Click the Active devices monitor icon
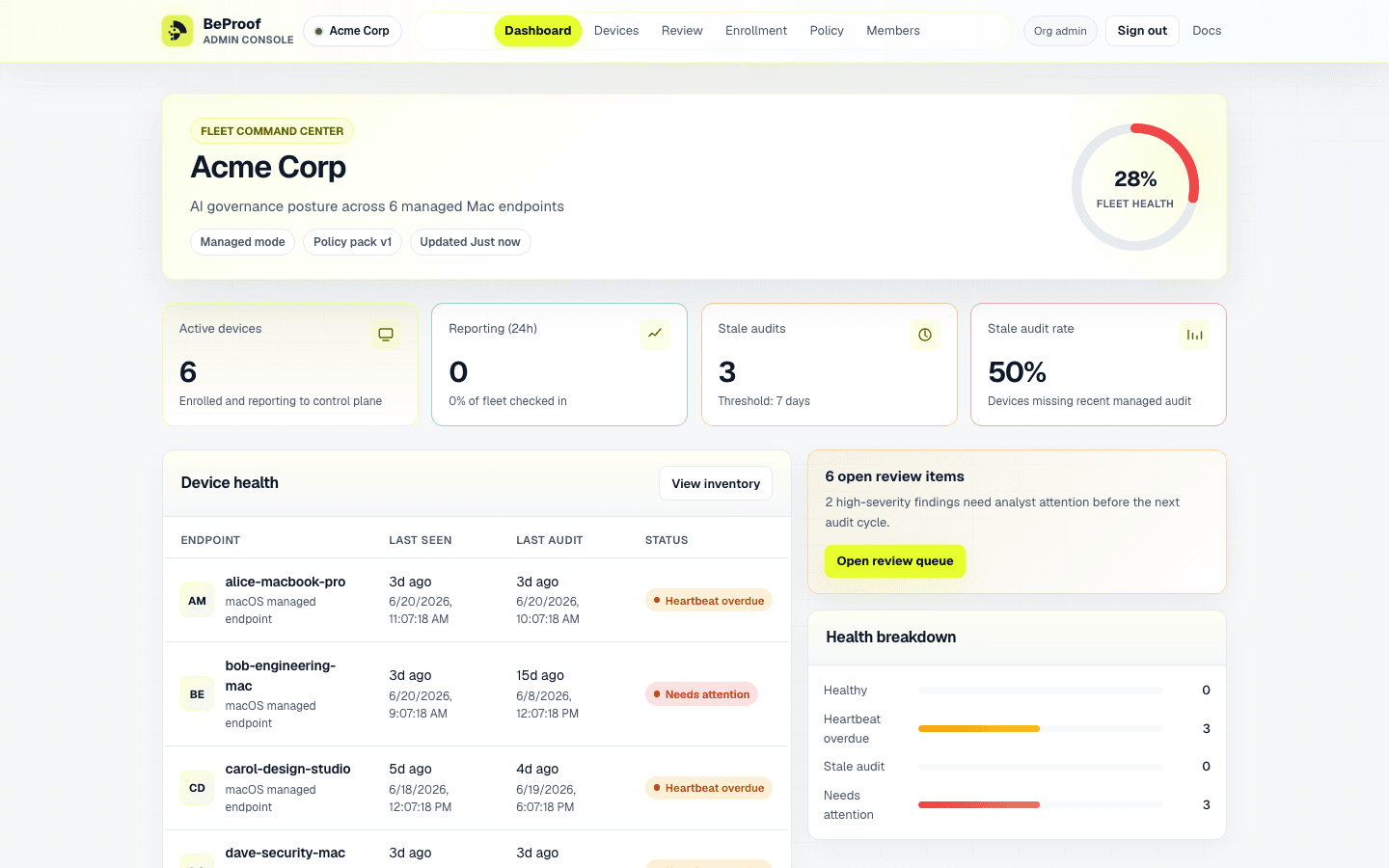Viewport: 1389px width, 868px height. (x=386, y=335)
